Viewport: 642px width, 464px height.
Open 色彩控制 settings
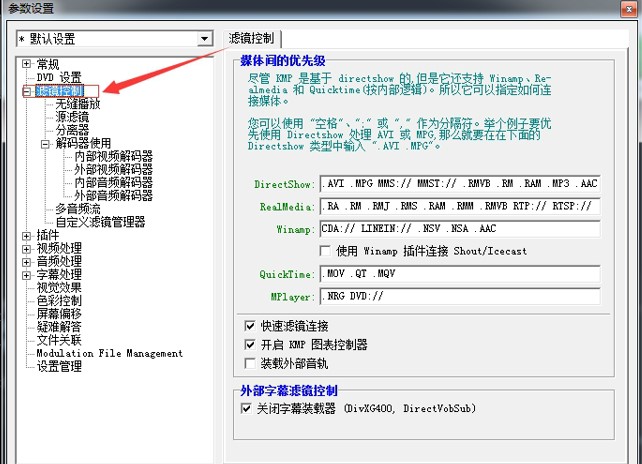coord(59,301)
